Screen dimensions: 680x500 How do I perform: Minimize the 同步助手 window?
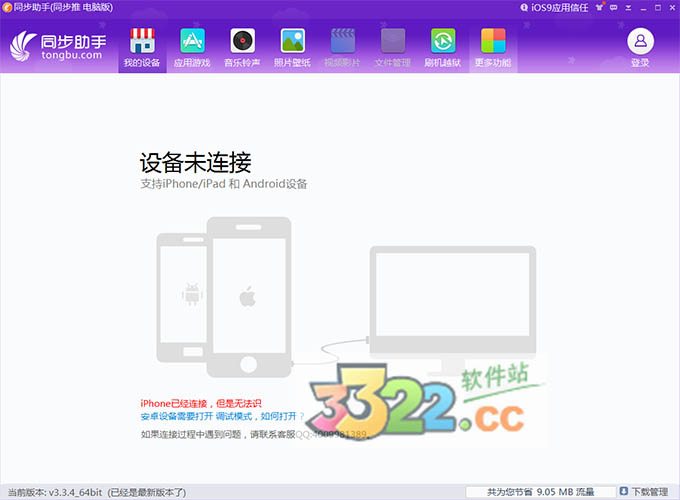(644, 8)
